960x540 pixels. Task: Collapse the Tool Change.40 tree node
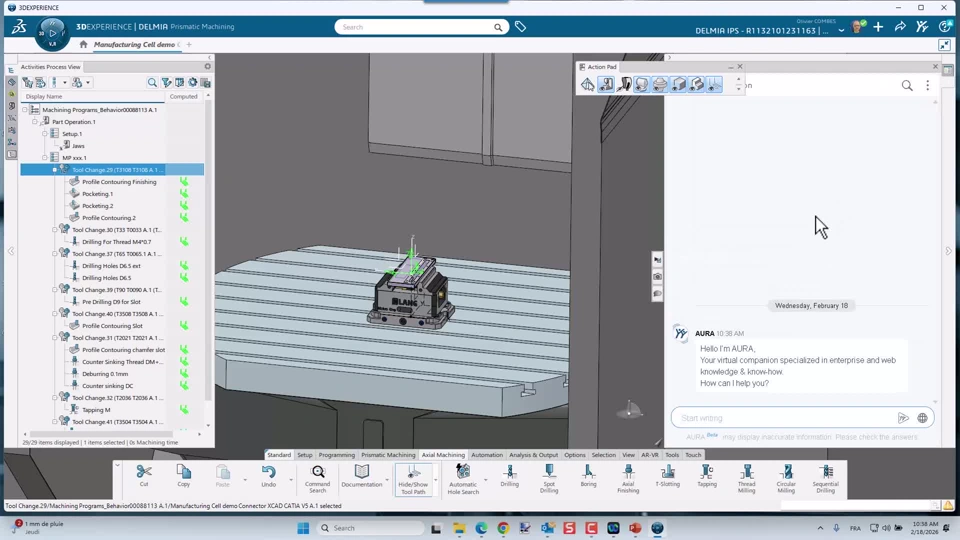pos(54,313)
